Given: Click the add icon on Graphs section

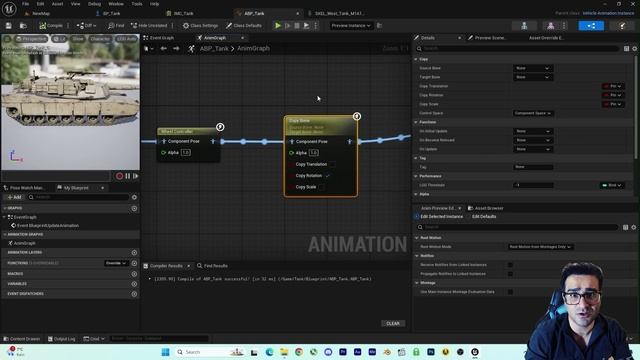Looking at the screenshot, I should click(134, 208).
